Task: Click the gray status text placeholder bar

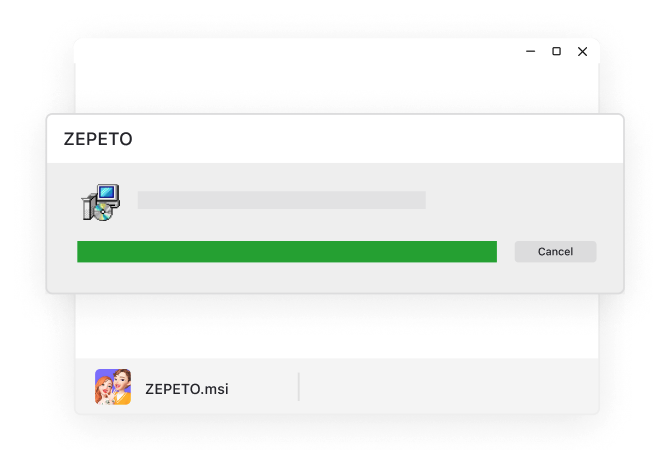Action: coord(282,200)
